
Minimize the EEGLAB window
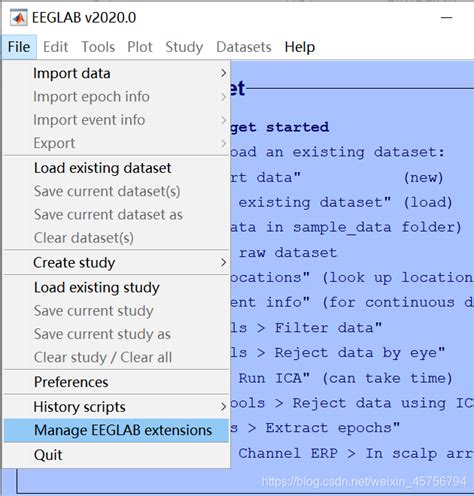pos(447,17)
